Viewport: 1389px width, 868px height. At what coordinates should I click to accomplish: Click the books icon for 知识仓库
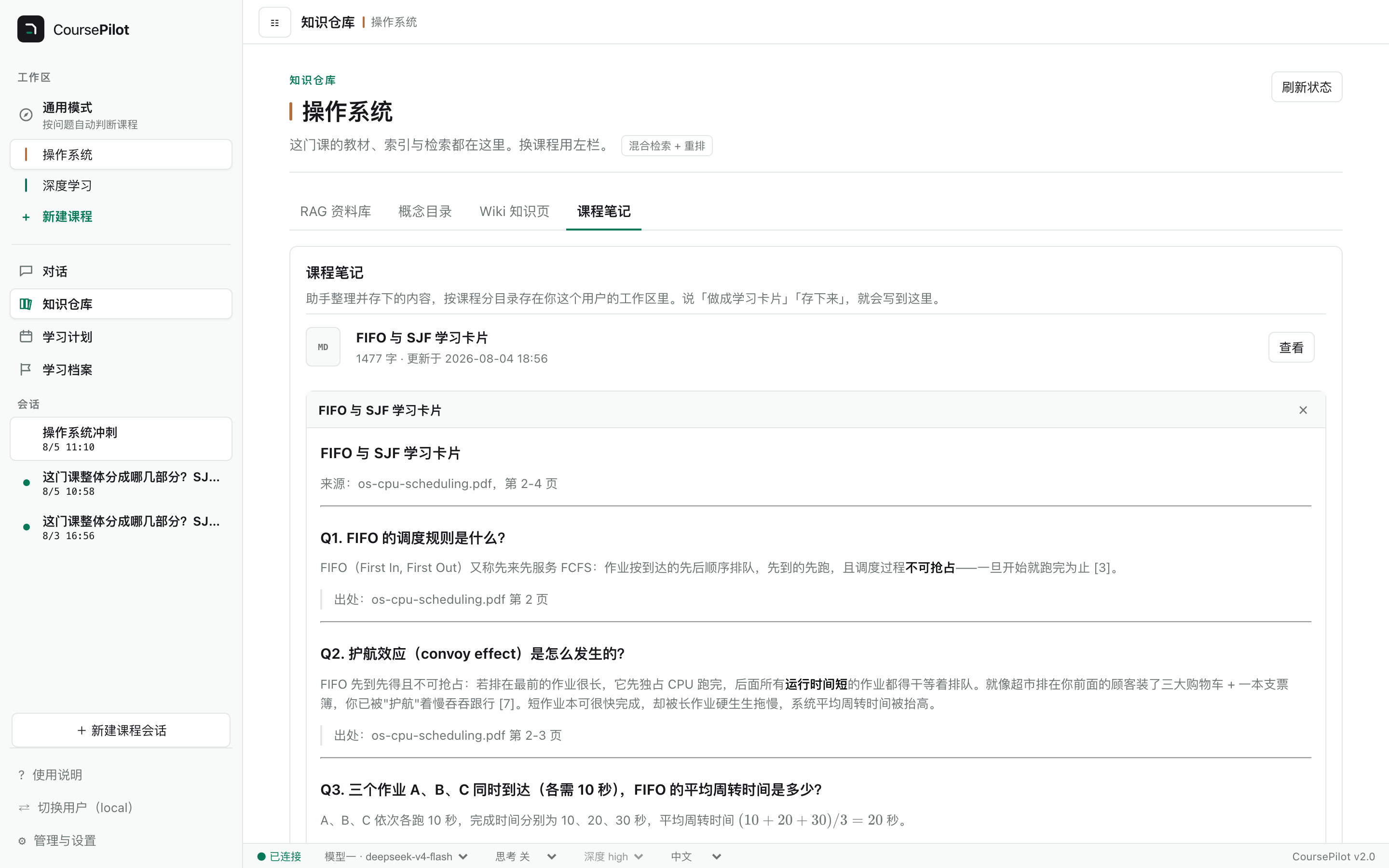pos(26,304)
